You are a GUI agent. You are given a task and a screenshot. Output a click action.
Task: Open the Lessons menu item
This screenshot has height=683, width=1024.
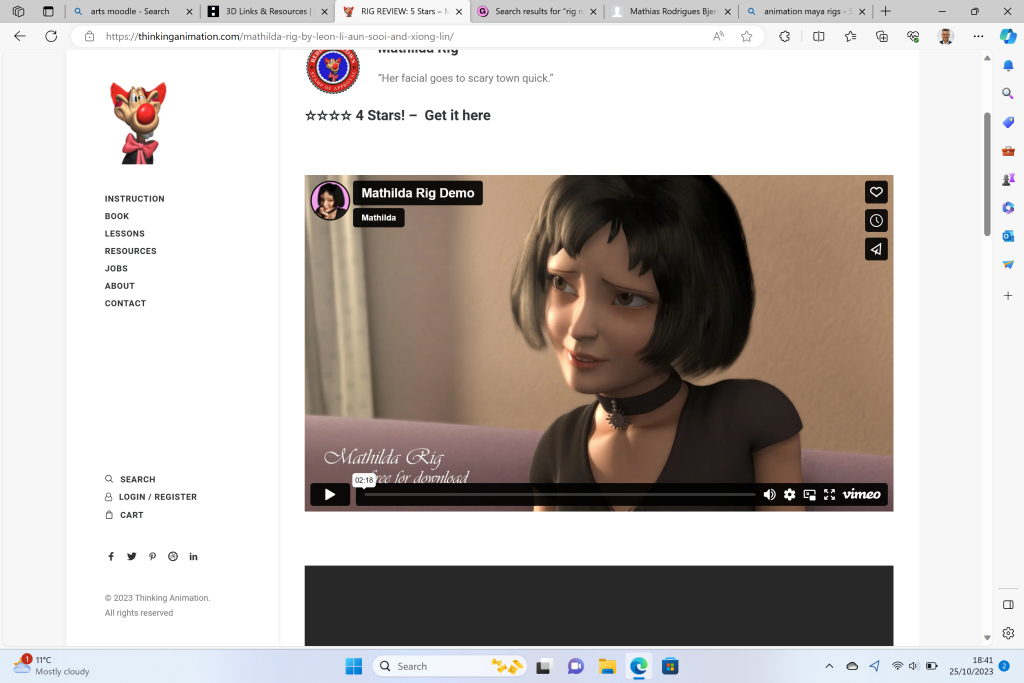tap(125, 234)
